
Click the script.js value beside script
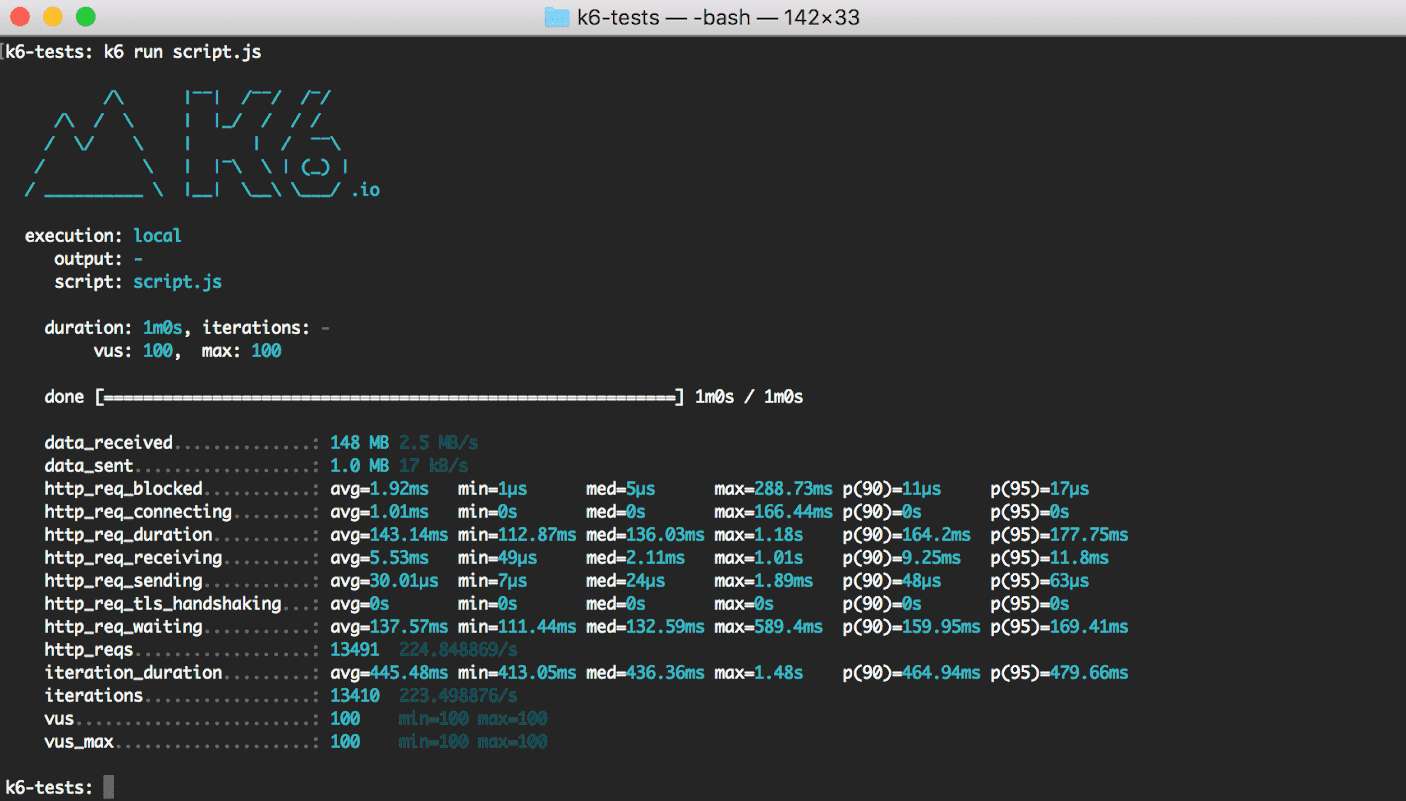177,282
